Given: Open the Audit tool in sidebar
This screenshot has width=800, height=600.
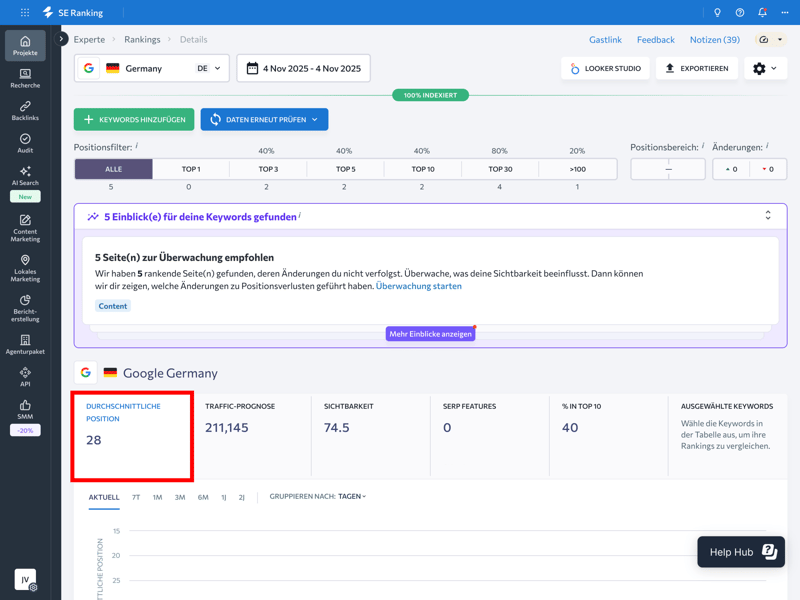Looking at the screenshot, I should tap(25, 143).
